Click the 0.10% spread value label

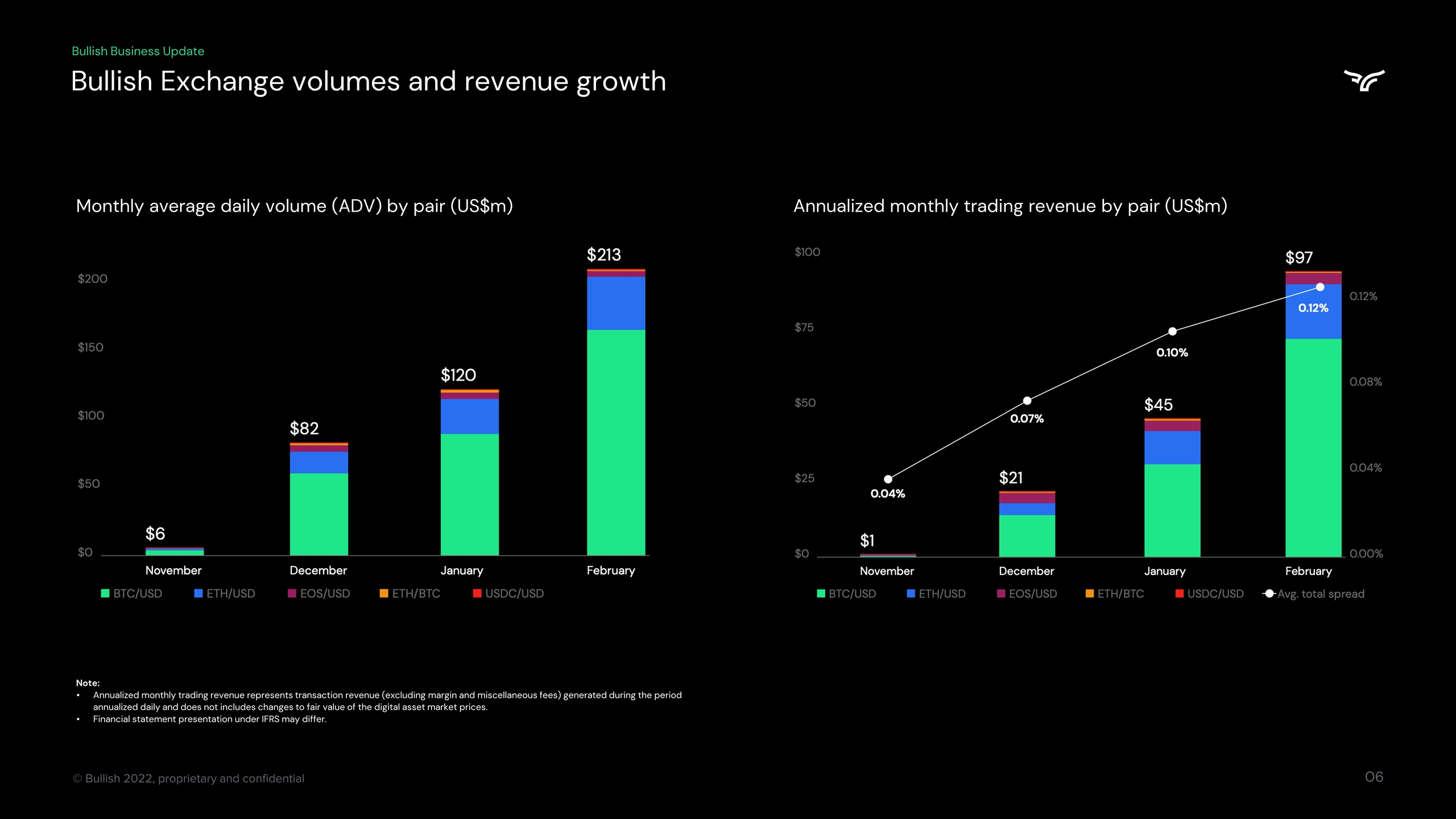1172,353
